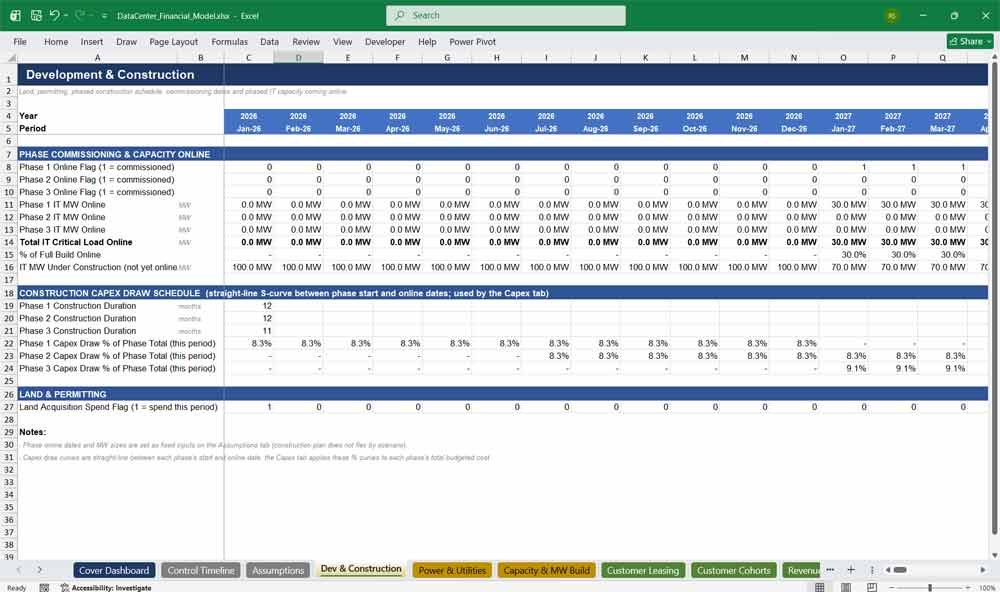The image size is (1000, 592).
Task: Open the Undo history dropdown arrow
Action: click(x=66, y=15)
